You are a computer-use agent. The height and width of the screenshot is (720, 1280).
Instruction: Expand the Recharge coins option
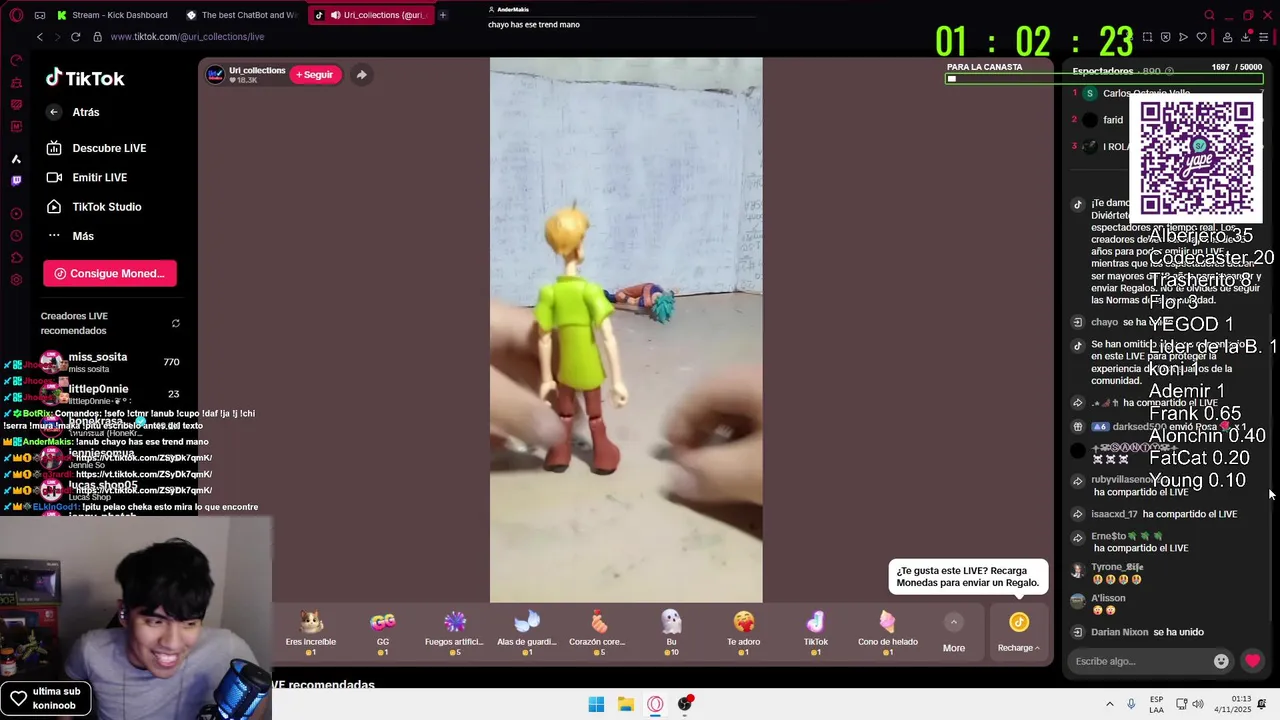[x=1019, y=632]
